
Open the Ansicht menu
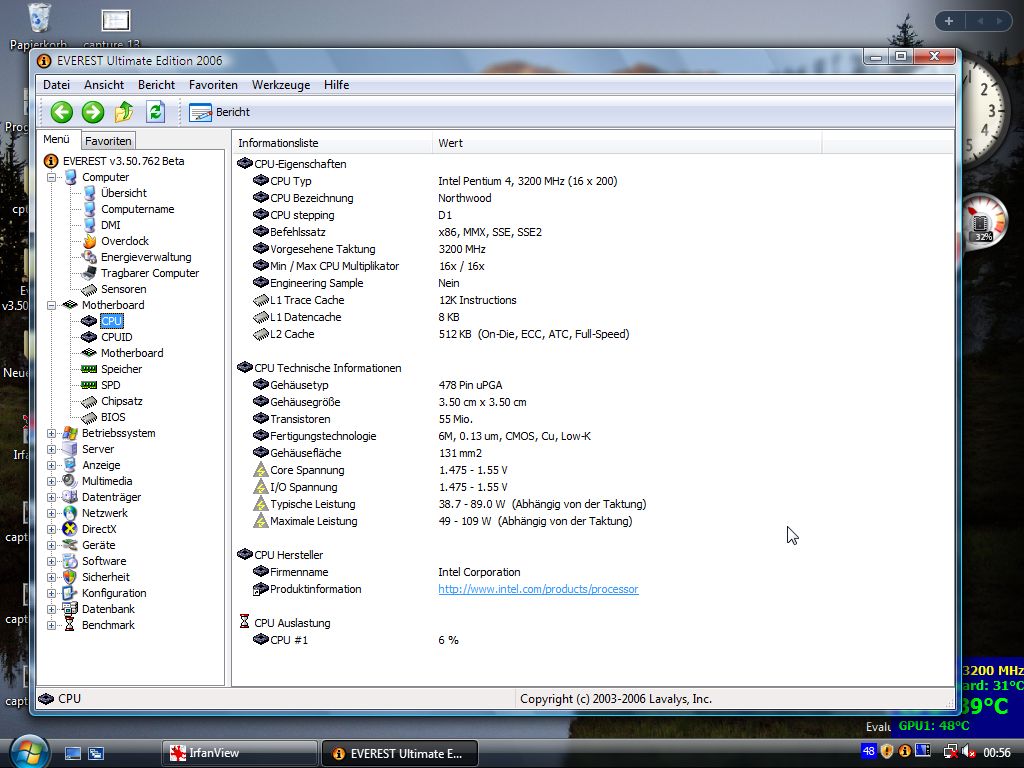click(x=104, y=85)
